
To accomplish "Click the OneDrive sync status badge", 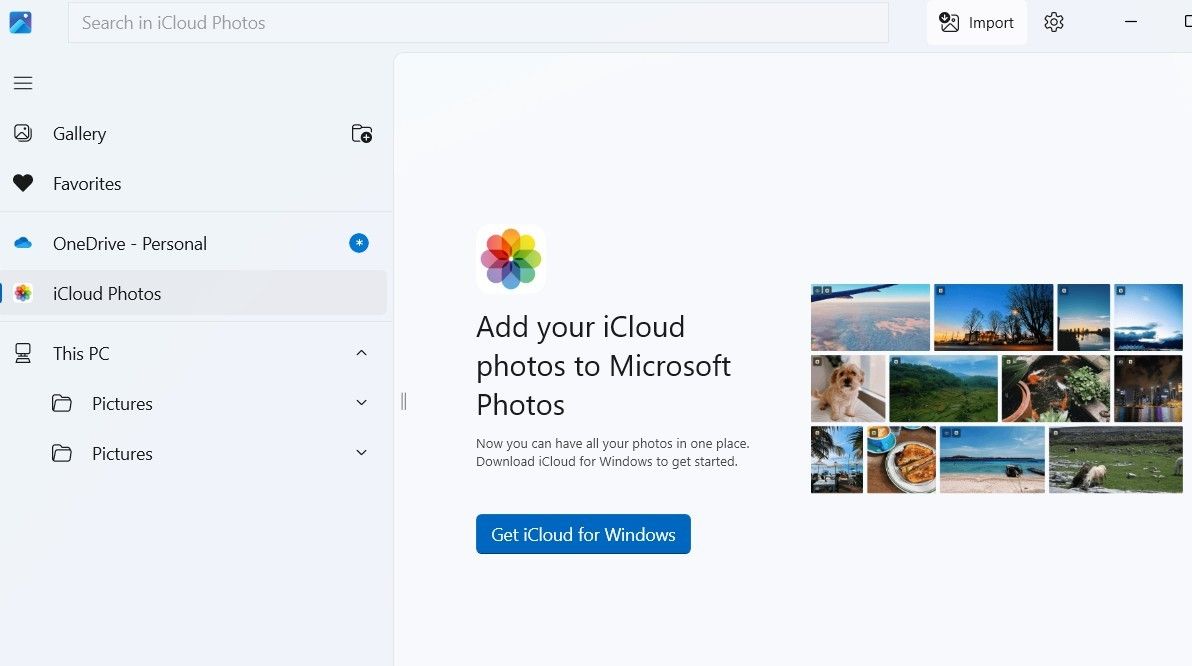I will click(359, 243).
